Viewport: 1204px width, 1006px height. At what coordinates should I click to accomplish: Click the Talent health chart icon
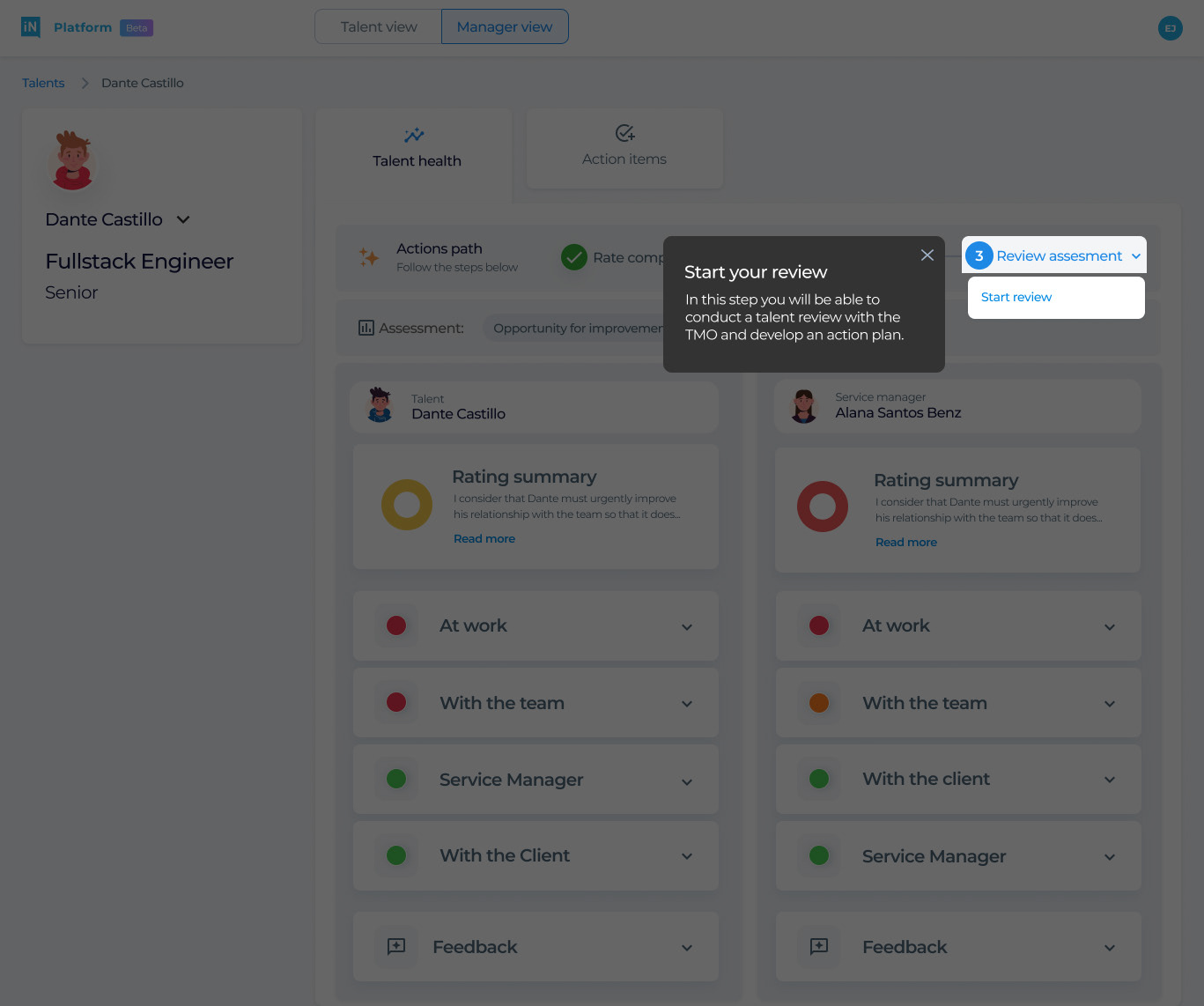click(414, 135)
